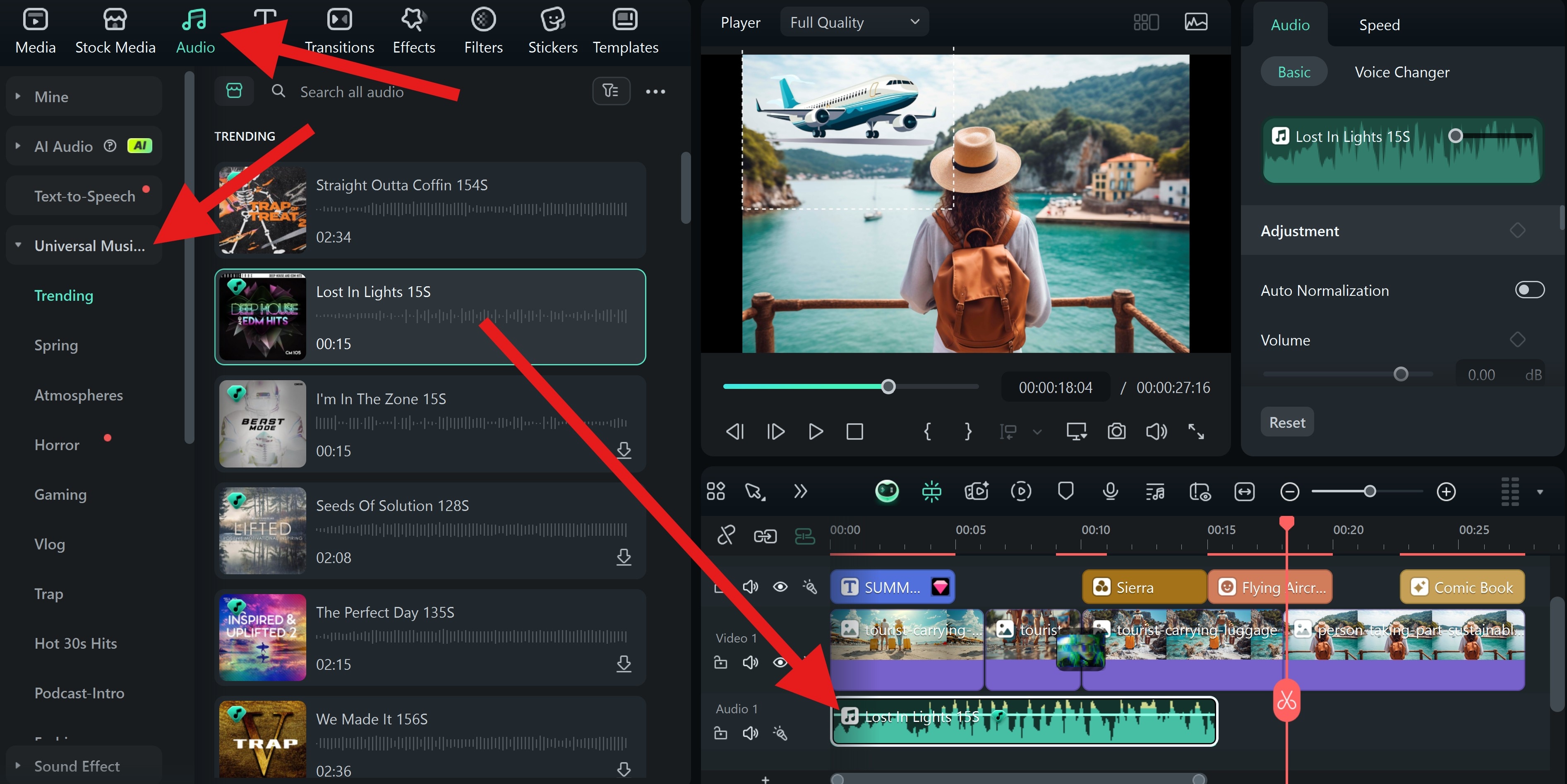Switch to the Transitions tab
1567x784 pixels.
(339, 31)
